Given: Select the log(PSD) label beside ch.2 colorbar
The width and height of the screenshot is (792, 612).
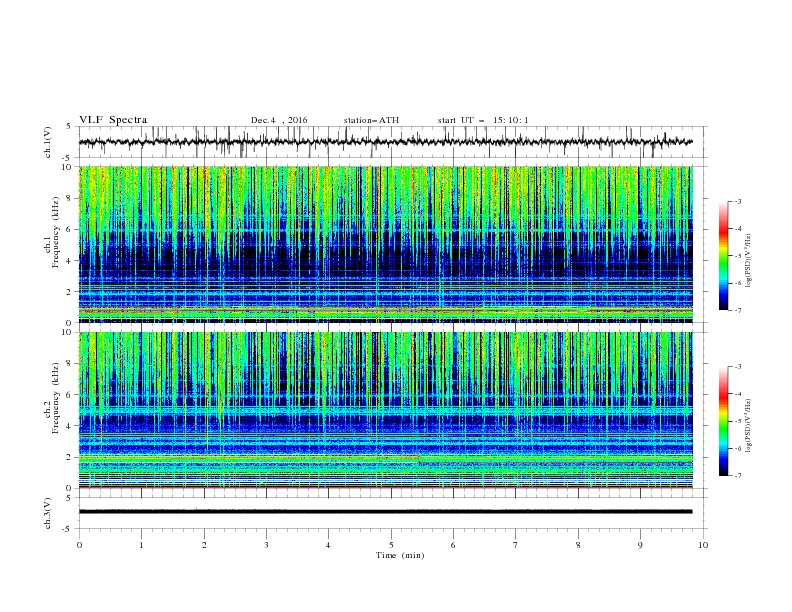Looking at the screenshot, I should [749, 426].
